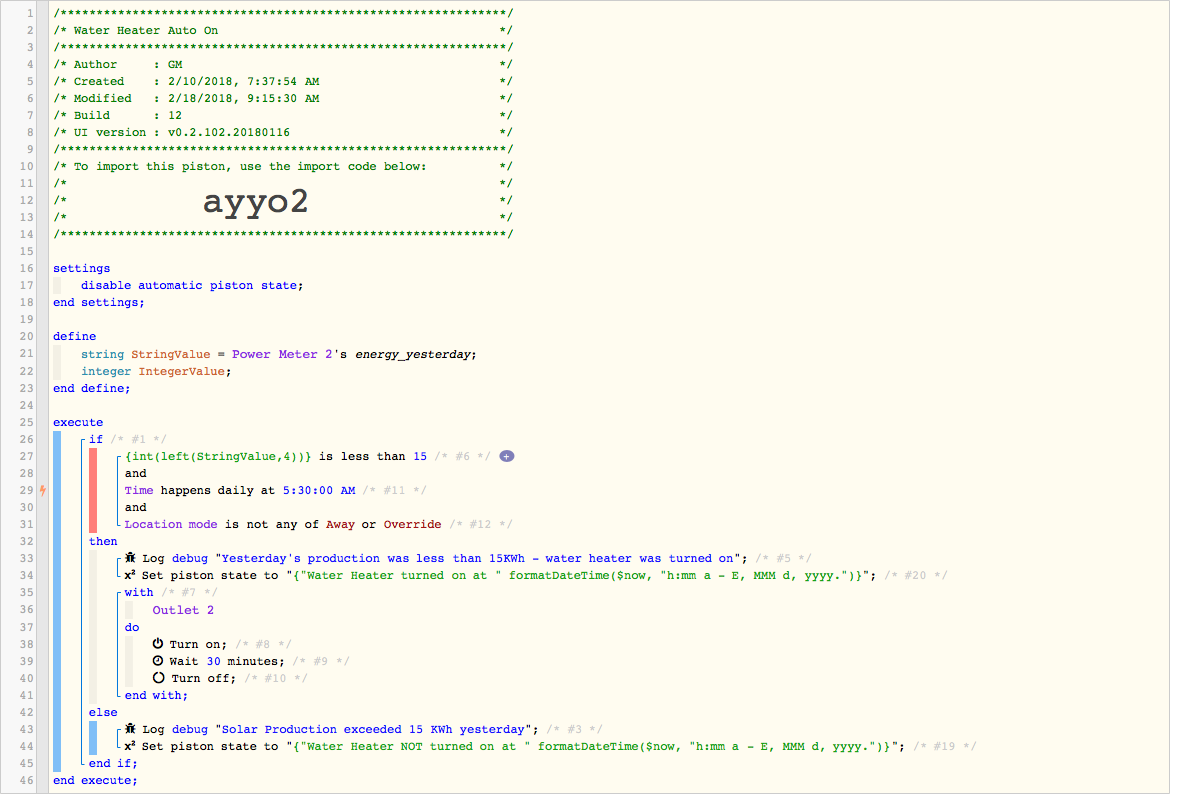This screenshot has width=1178, height=802.
Task: Click 'end with;'
Action: point(156,695)
